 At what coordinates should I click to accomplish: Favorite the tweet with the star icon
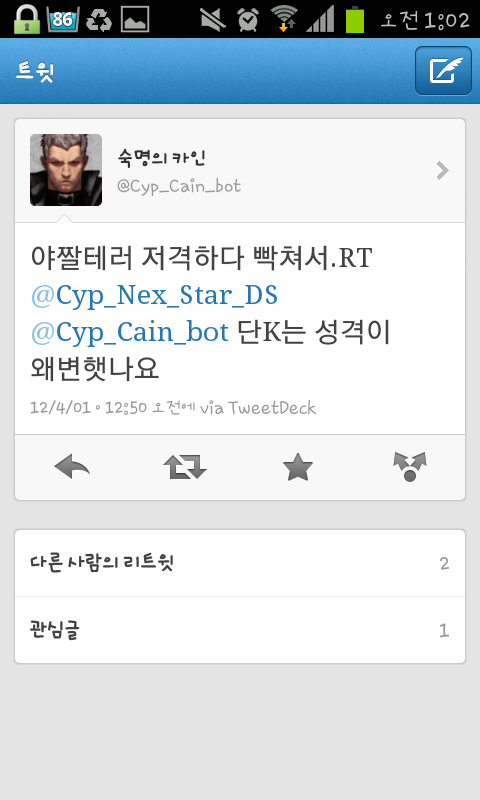pos(297,467)
